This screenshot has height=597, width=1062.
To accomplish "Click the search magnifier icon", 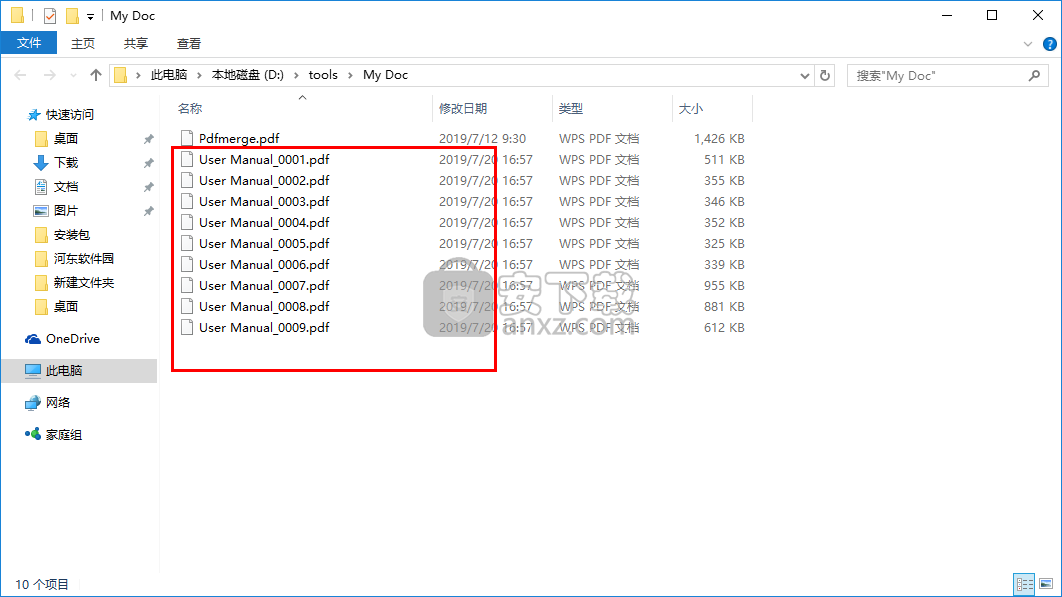I will point(1034,76).
